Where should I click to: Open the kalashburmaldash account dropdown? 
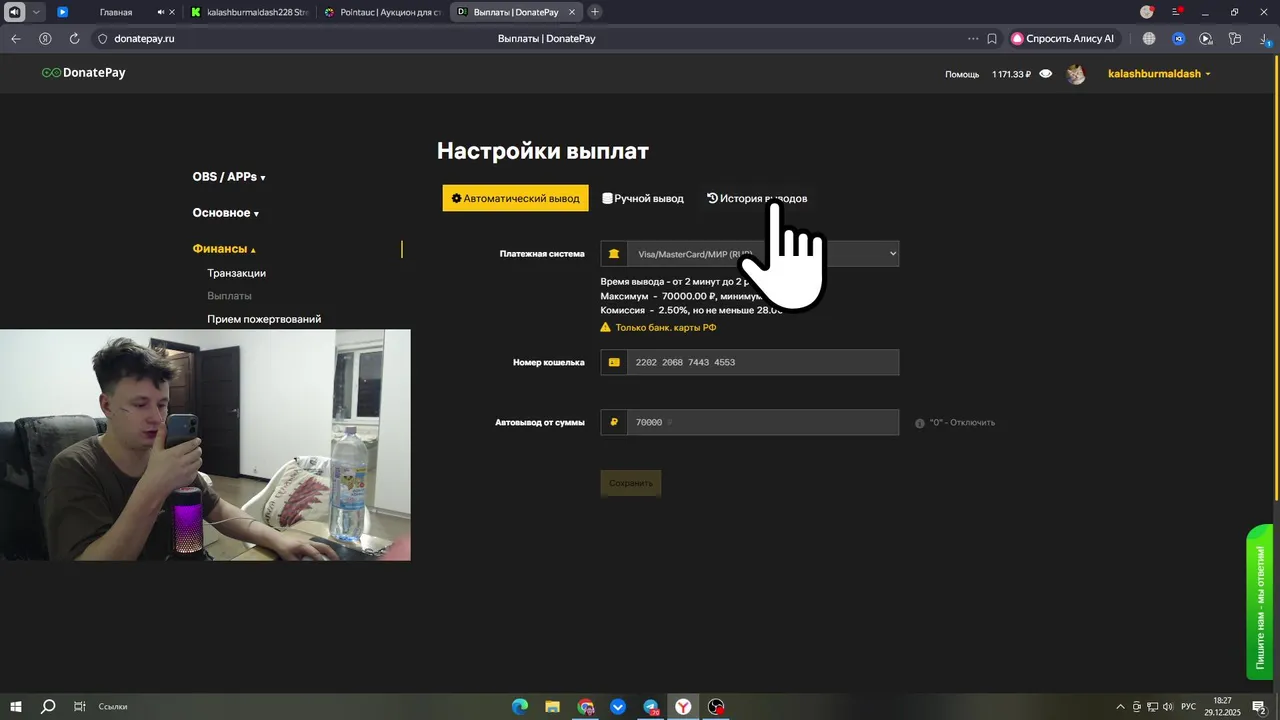[x=1159, y=74]
